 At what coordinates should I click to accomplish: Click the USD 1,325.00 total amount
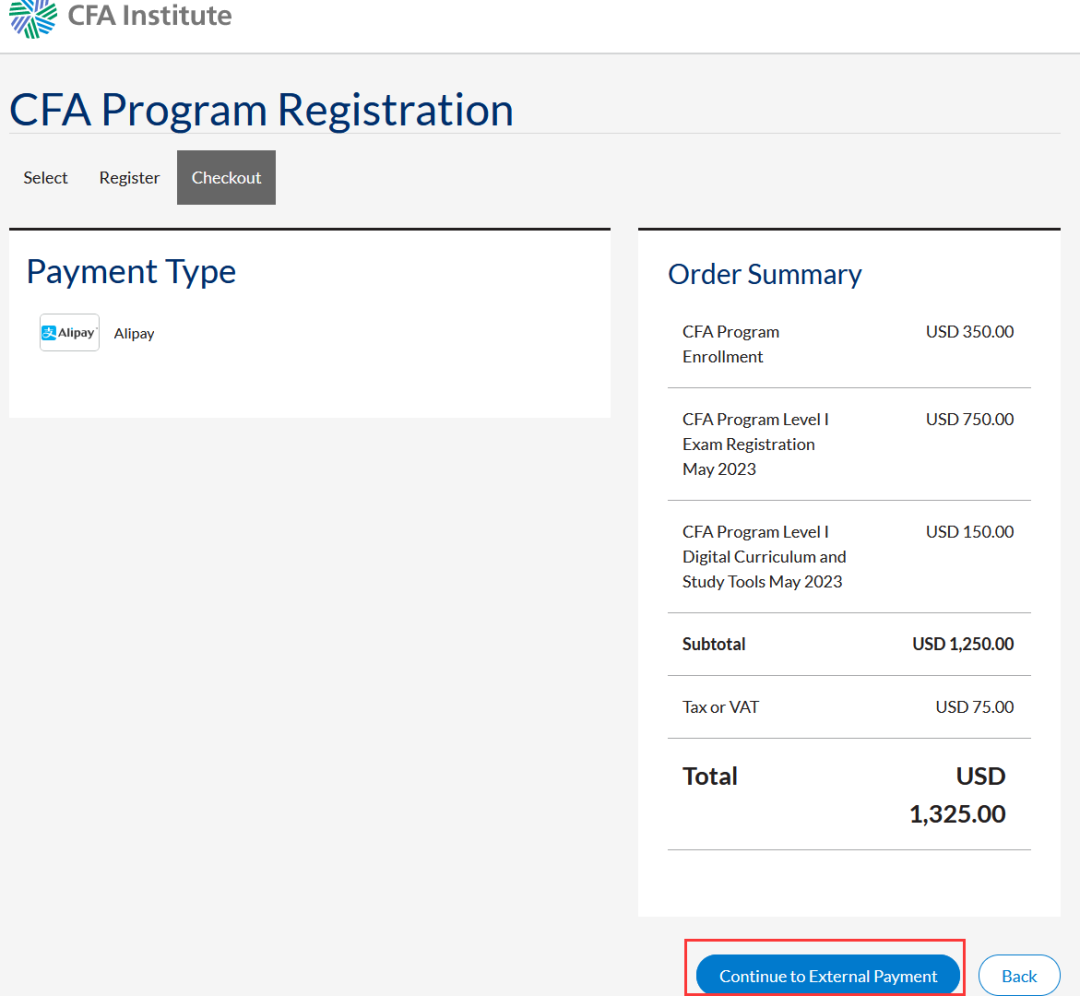tap(957, 795)
